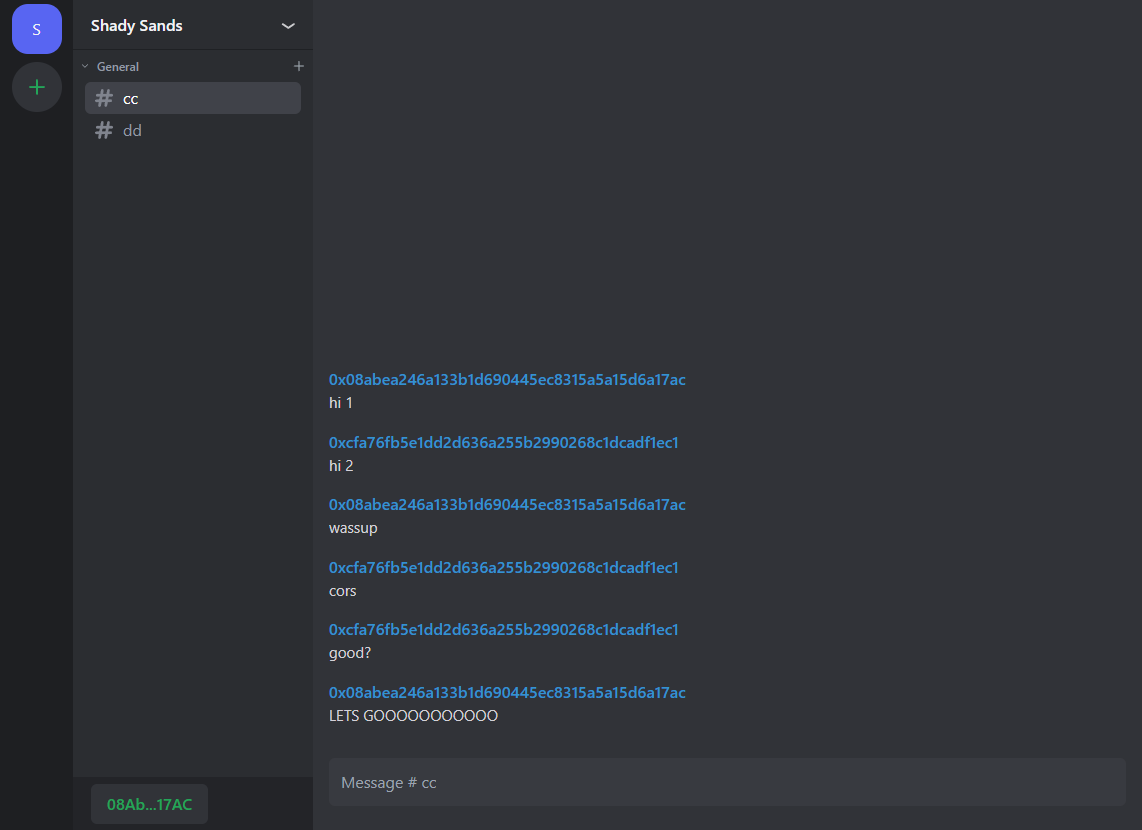Open the sender address link above 'hi 1'

pyautogui.click(x=507, y=380)
